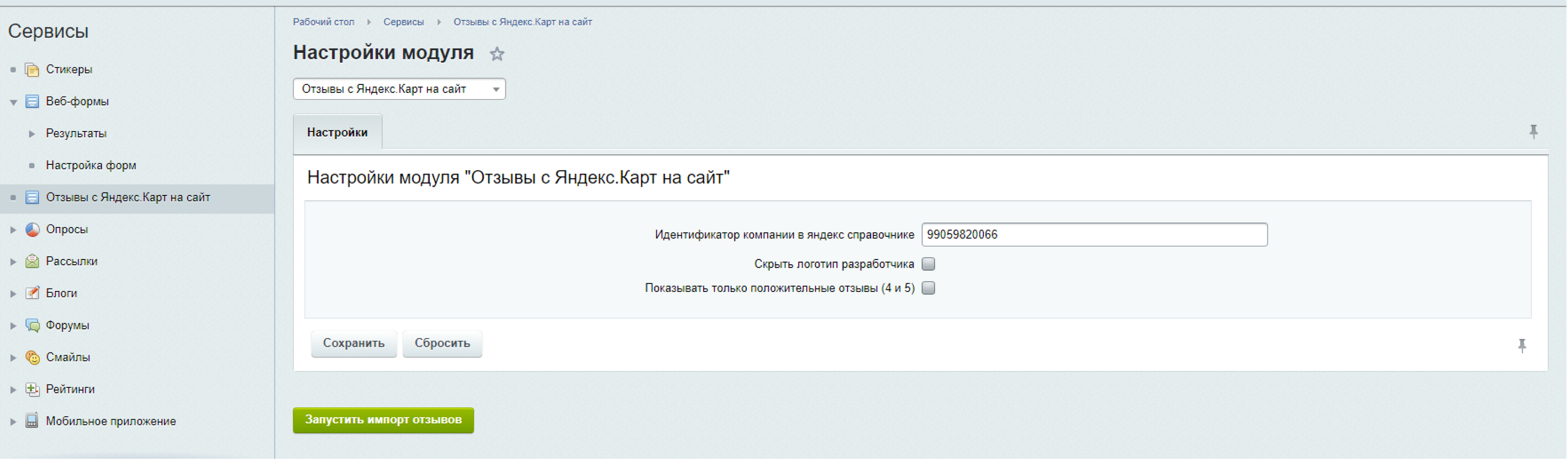Click the company identifier input field

[x=1093, y=234]
